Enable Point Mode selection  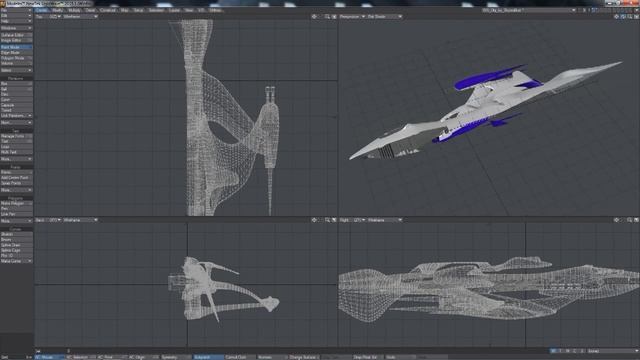16,47
